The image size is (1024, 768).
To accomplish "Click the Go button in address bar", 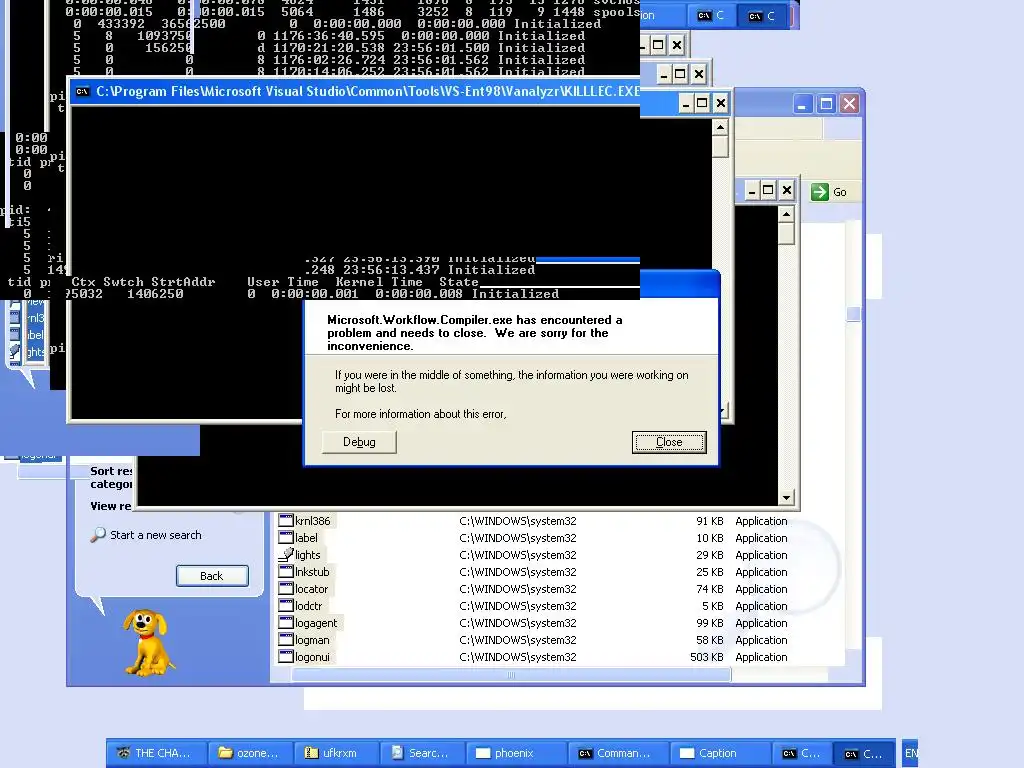I will pos(829,192).
